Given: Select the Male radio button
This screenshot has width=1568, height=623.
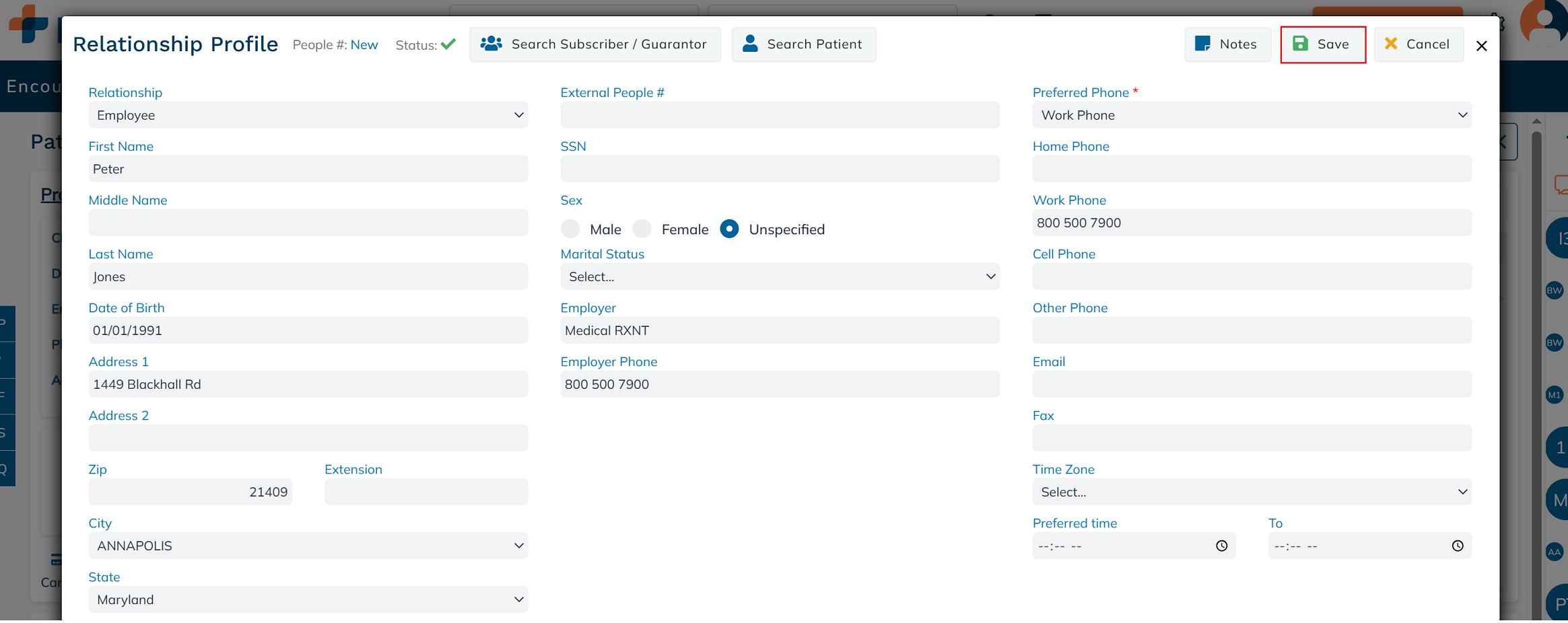Looking at the screenshot, I should 570,229.
